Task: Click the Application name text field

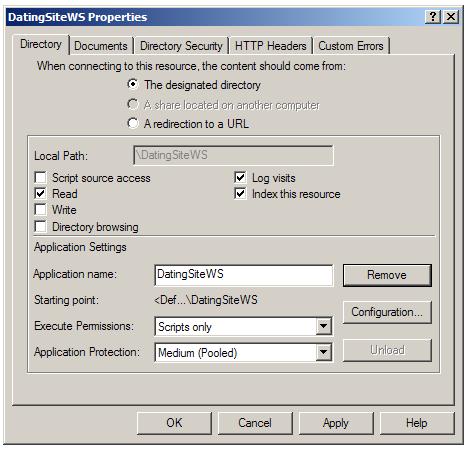Action: (x=244, y=275)
